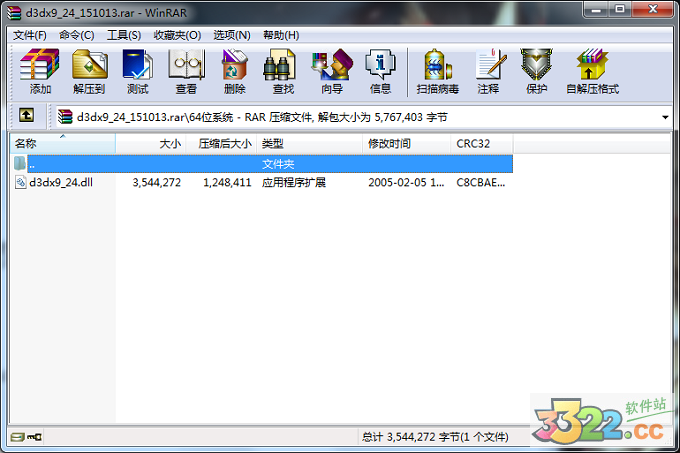Click the 2005-02-05 modified date cell
The image size is (680, 453).
coord(406,182)
